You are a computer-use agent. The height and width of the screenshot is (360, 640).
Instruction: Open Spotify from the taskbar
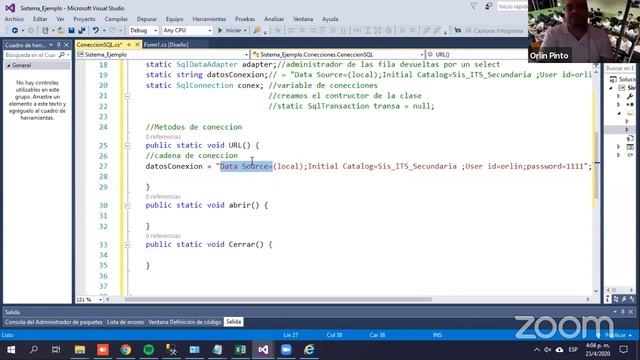tap(149, 350)
